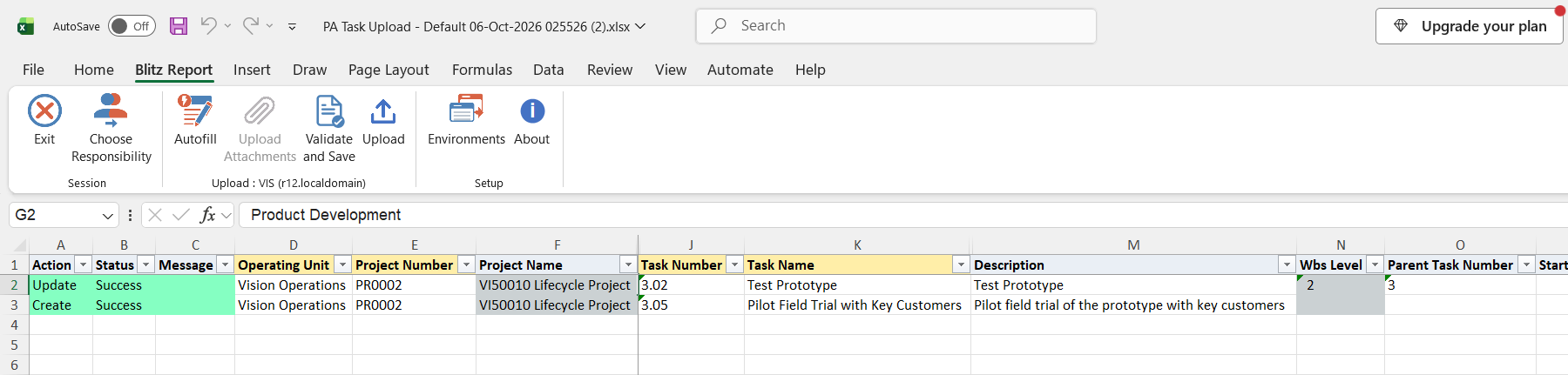
Task: Click the Draw tab
Action: 309,70
